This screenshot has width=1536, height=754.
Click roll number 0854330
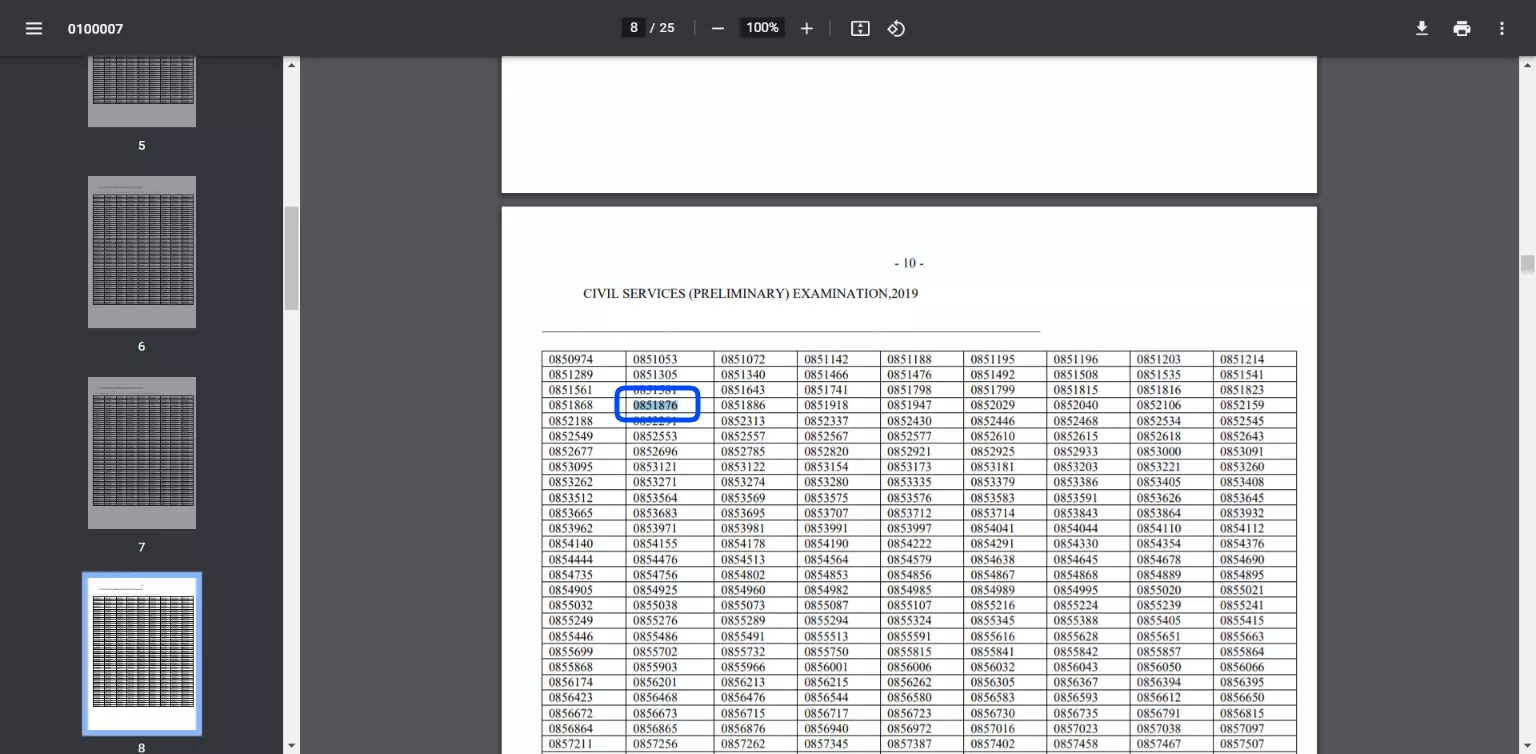pos(1075,544)
